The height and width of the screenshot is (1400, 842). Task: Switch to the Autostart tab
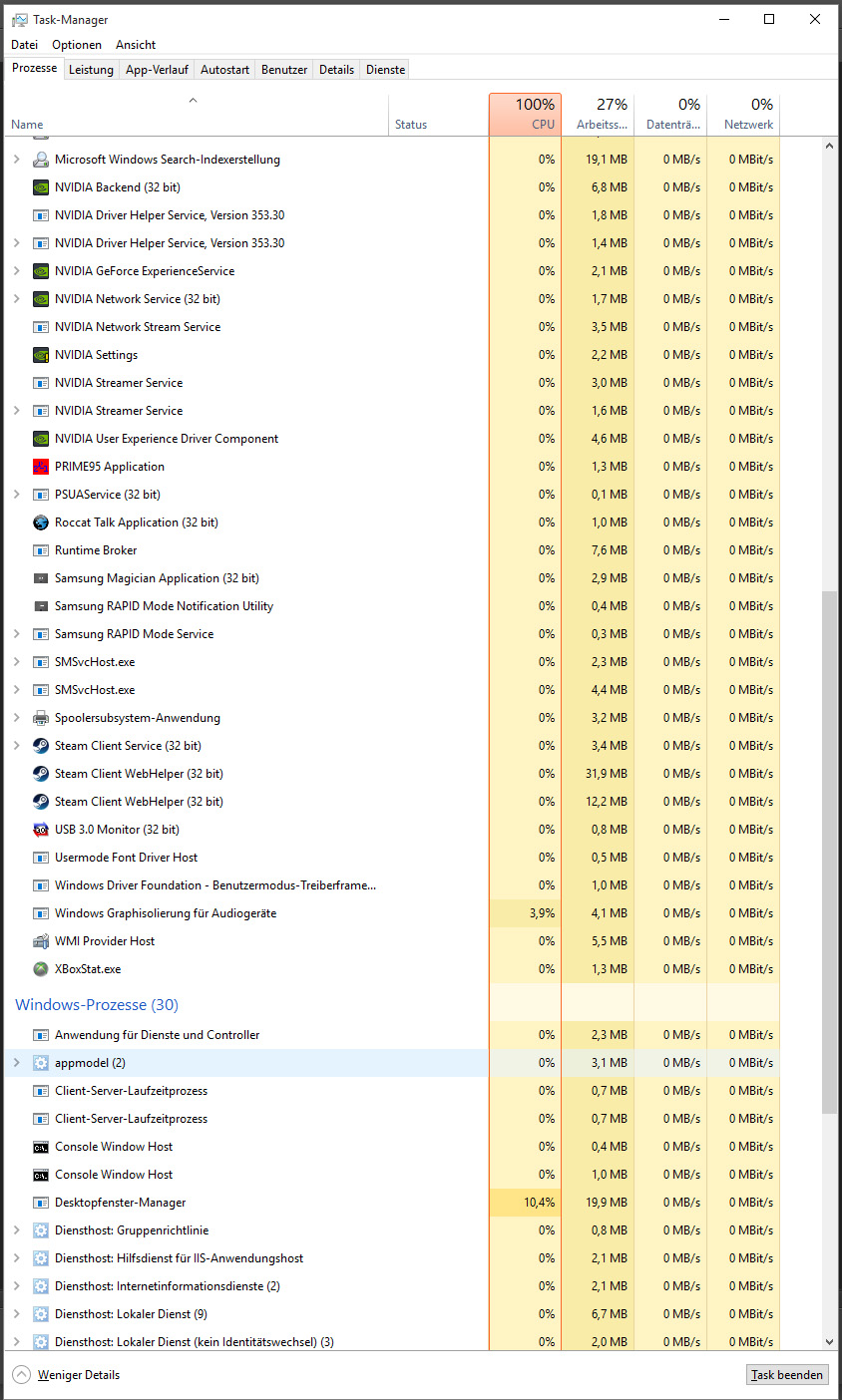click(x=224, y=70)
